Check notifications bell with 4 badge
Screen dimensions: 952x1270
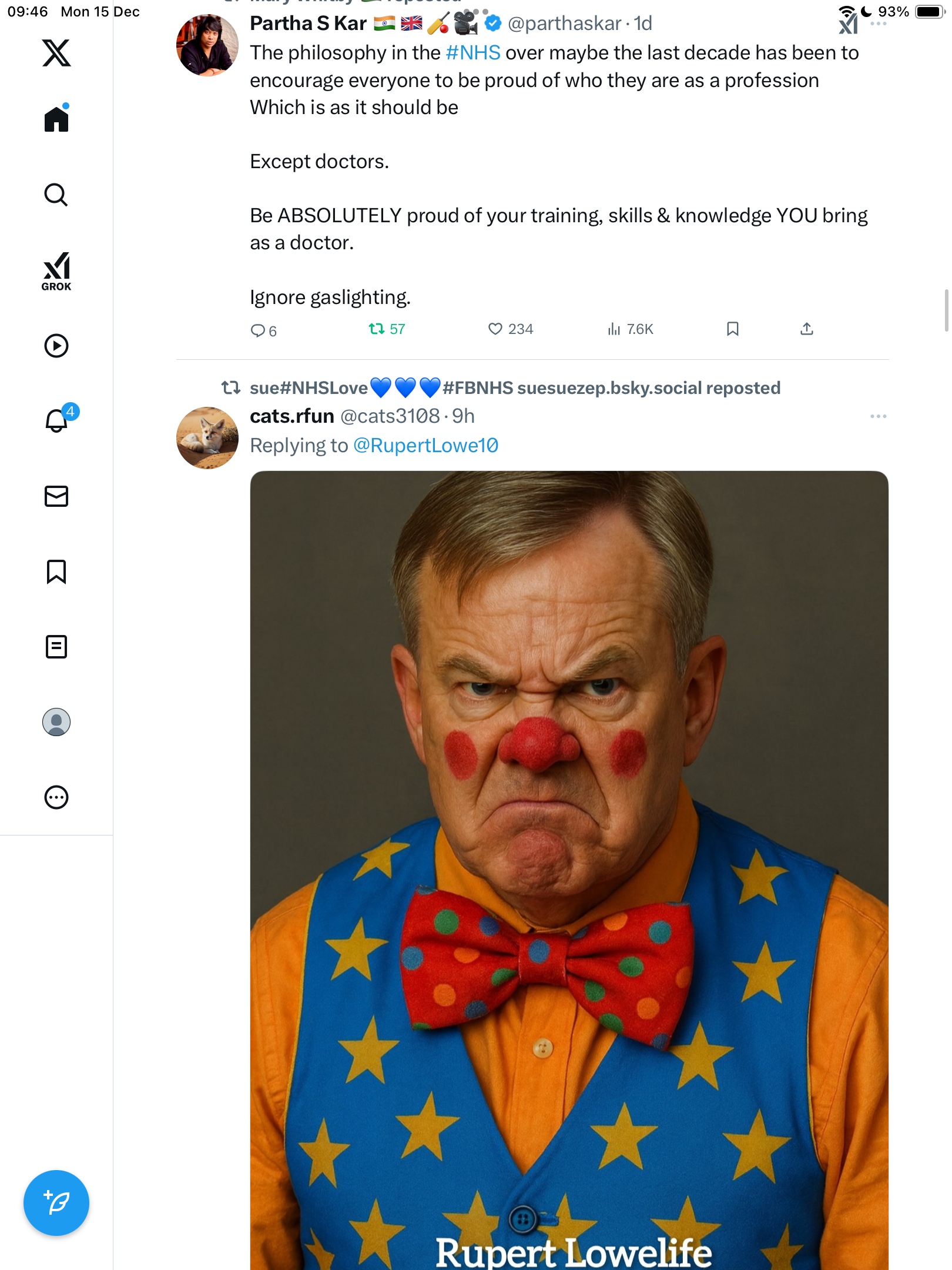pyautogui.click(x=57, y=420)
